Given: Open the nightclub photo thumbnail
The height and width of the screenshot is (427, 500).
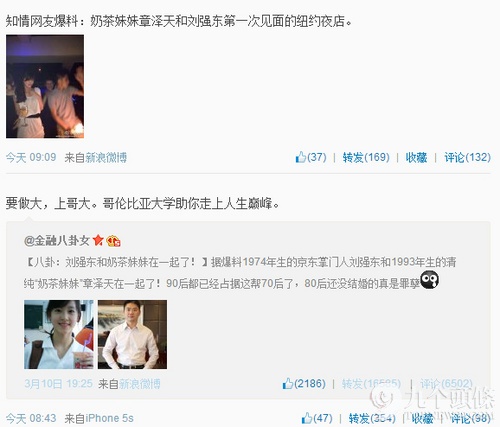Looking at the screenshot, I should 45,86.
